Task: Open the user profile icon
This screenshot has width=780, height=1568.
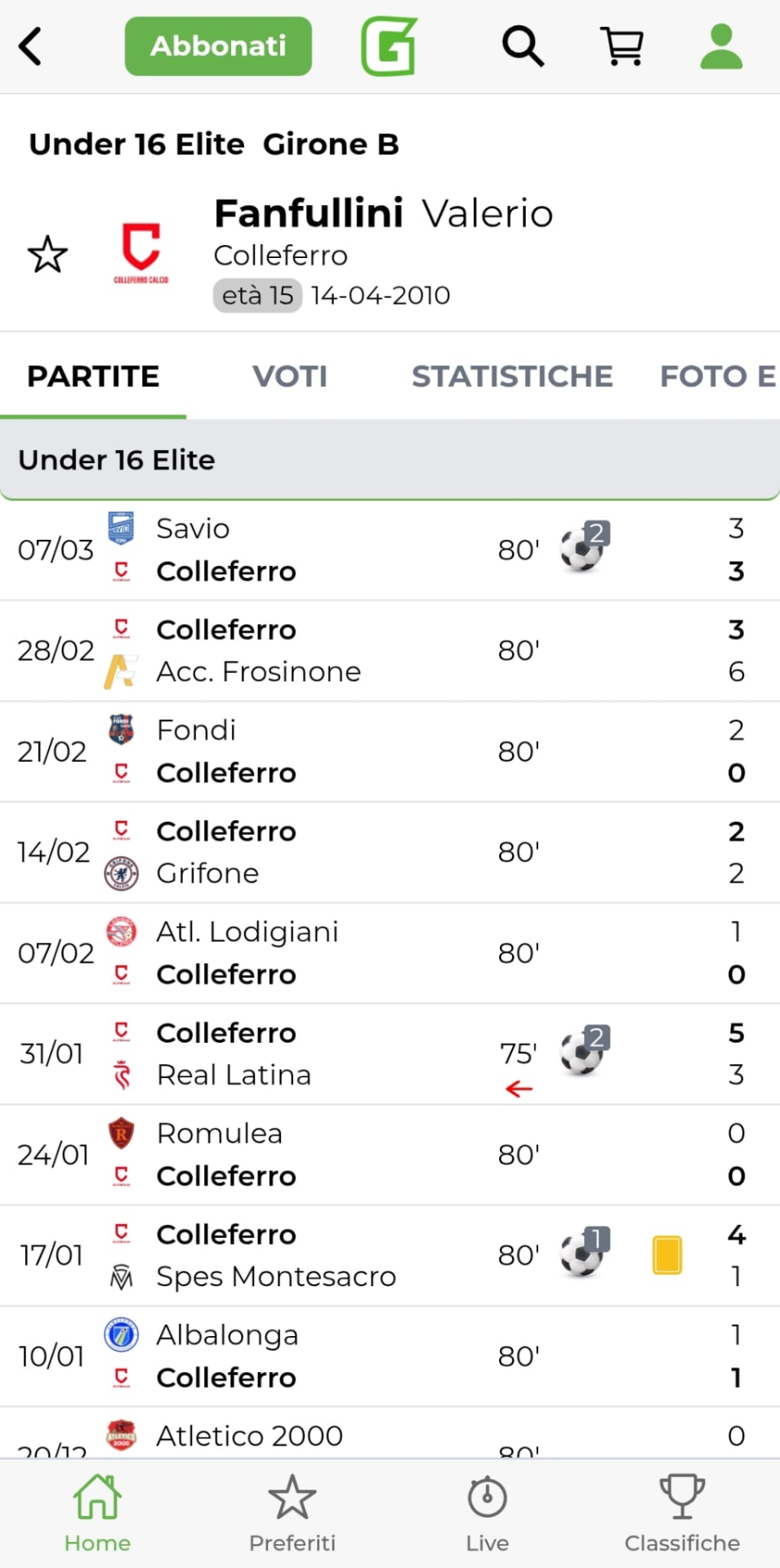Action: (x=722, y=46)
